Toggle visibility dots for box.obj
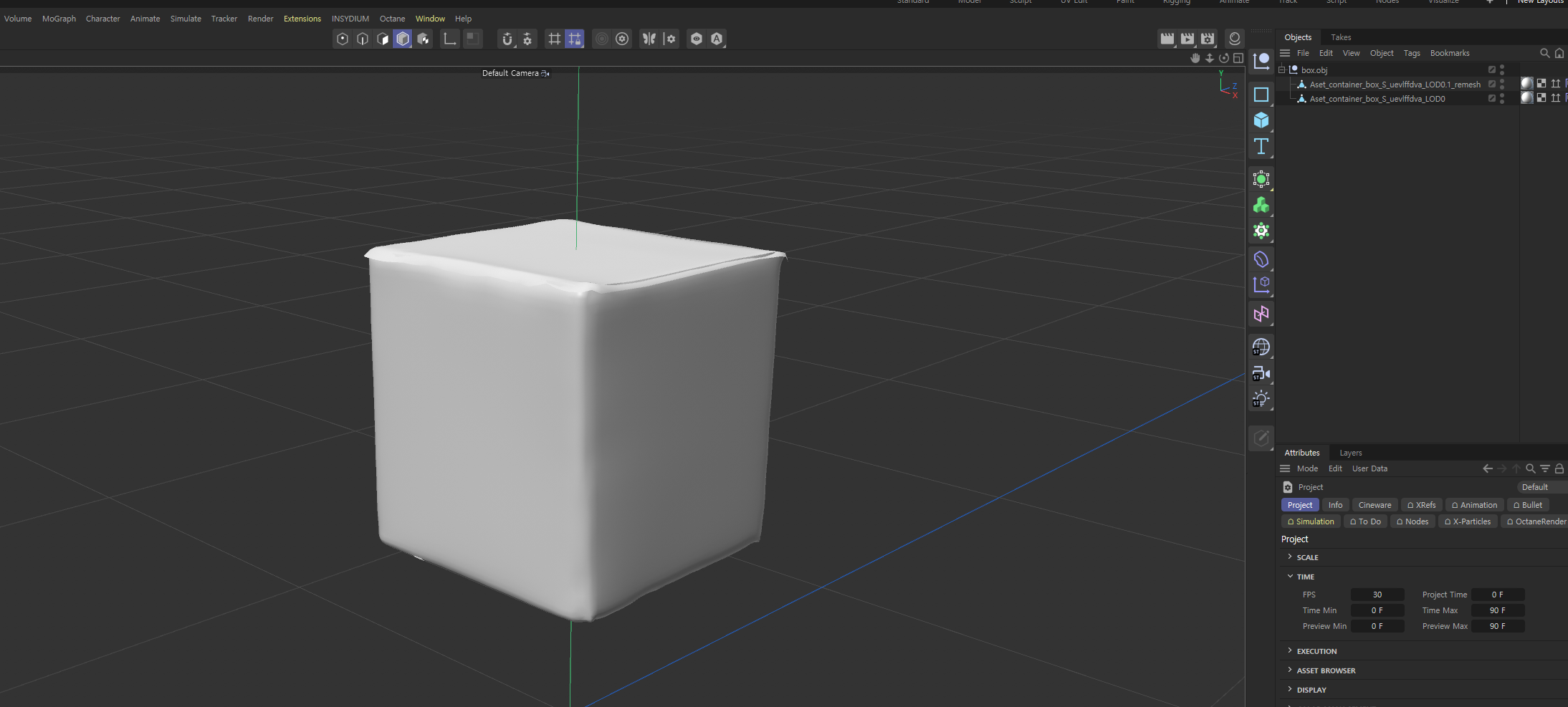The width and height of the screenshot is (1568, 707). coord(1502,70)
